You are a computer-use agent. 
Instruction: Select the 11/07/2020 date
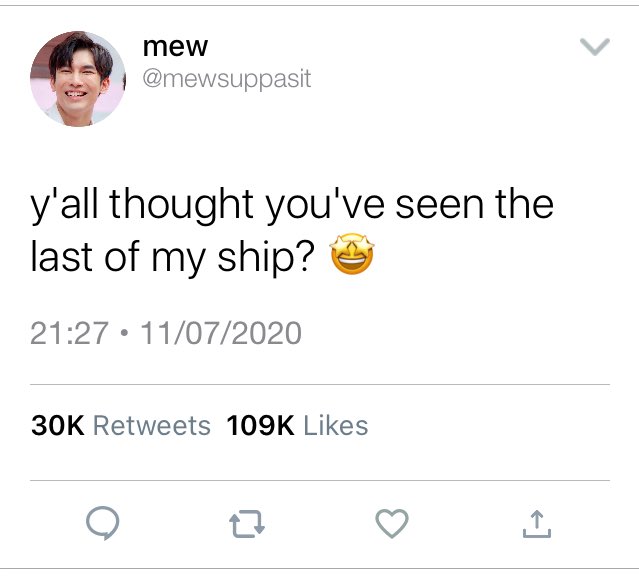pos(220,333)
